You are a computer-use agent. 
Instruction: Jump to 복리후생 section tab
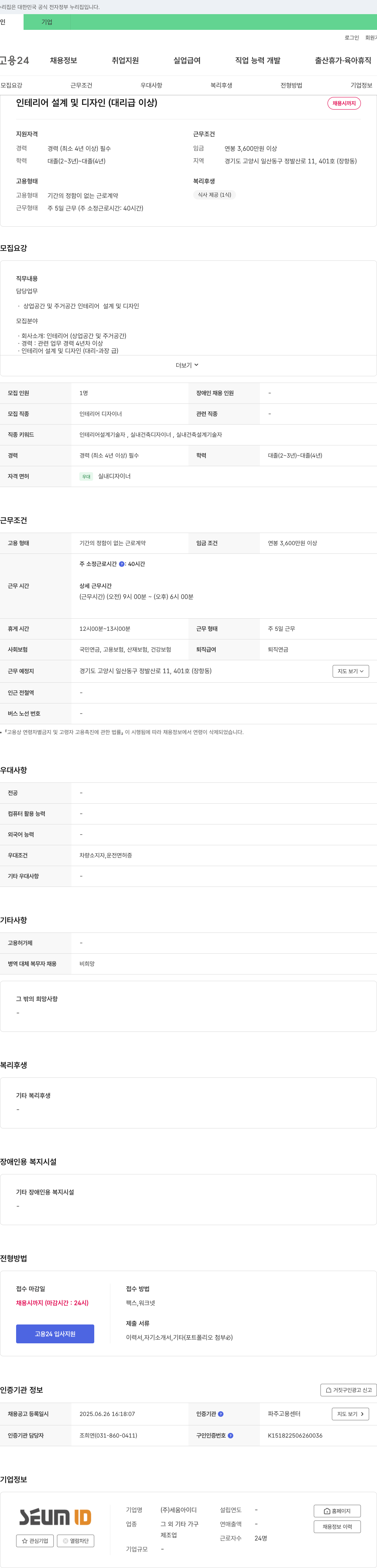tap(221, 85)
